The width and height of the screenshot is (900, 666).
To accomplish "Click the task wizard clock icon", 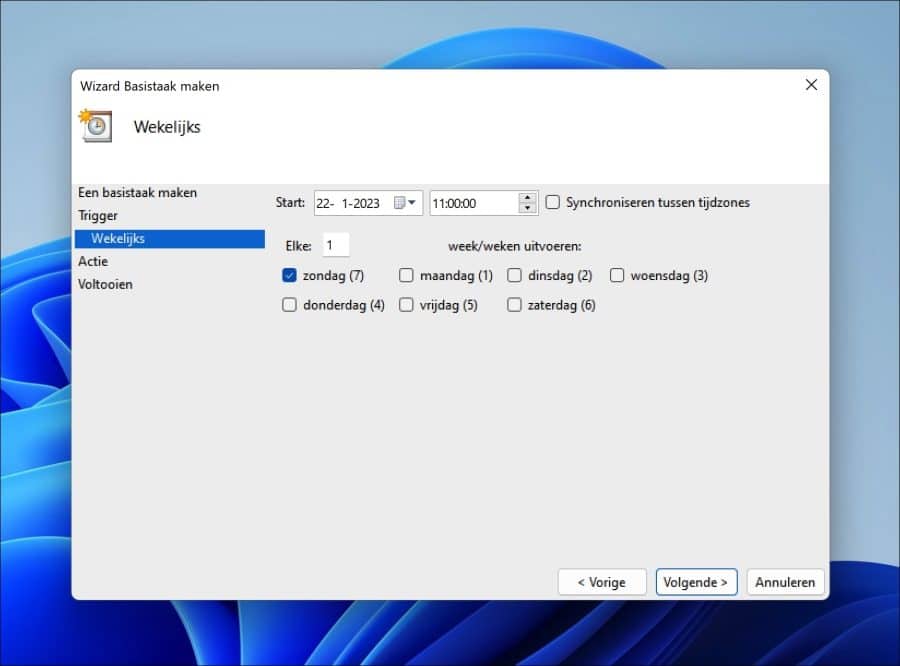I will [x=95, y=125].
